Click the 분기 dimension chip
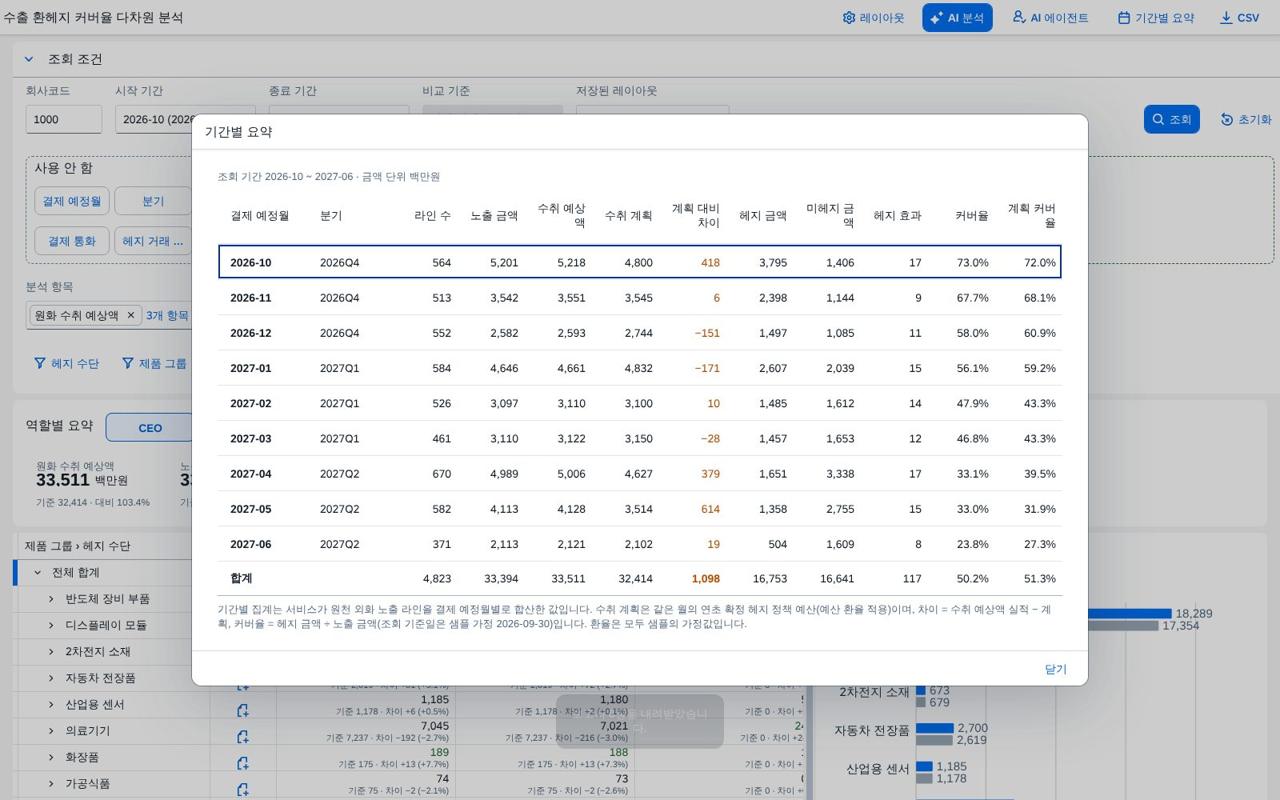 point(152,201)
